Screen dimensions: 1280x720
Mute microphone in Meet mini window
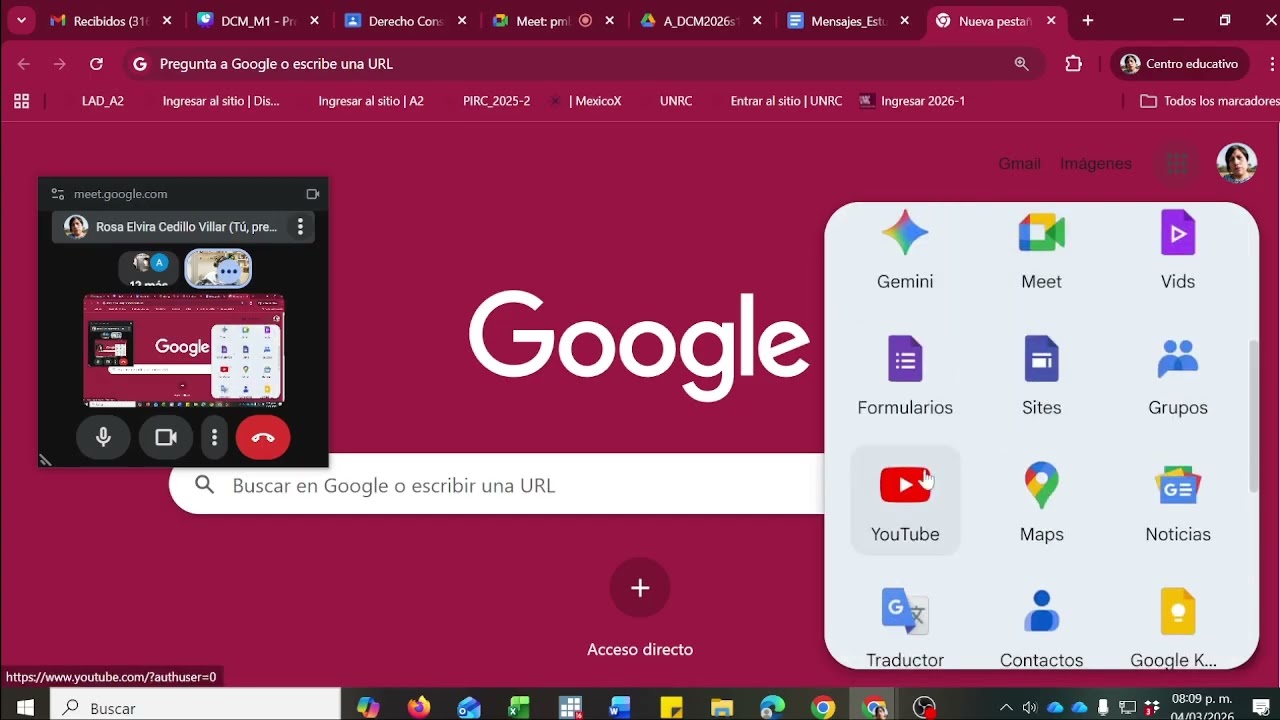click(103, 437)
